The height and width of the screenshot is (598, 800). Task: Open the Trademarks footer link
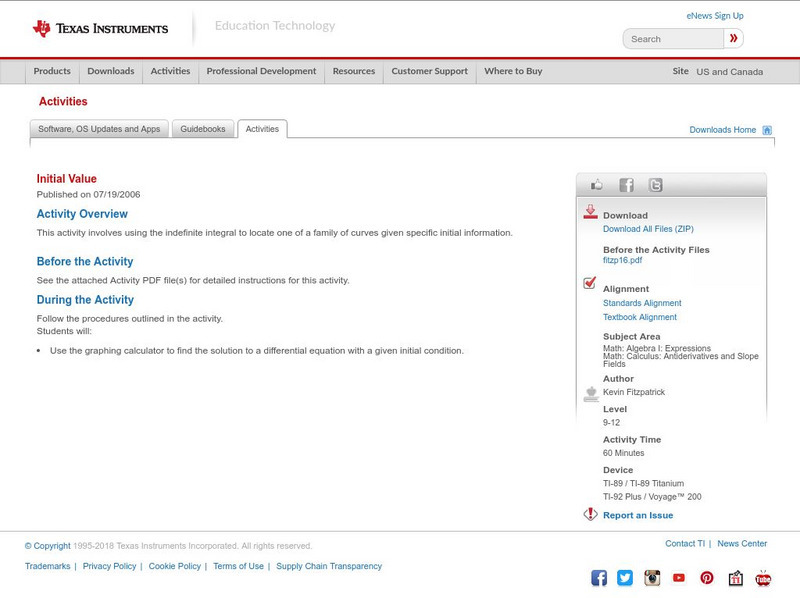47,566
